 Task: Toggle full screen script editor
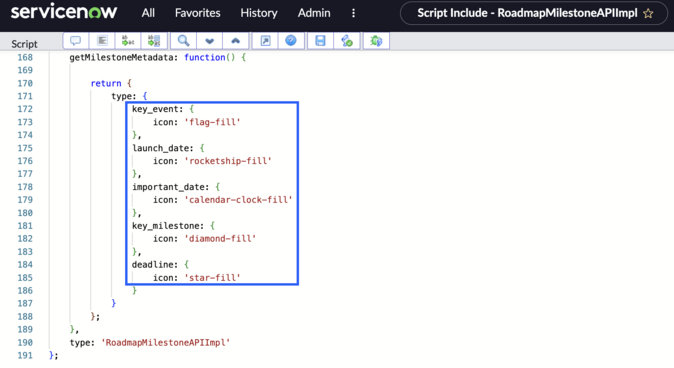[265, 41]
